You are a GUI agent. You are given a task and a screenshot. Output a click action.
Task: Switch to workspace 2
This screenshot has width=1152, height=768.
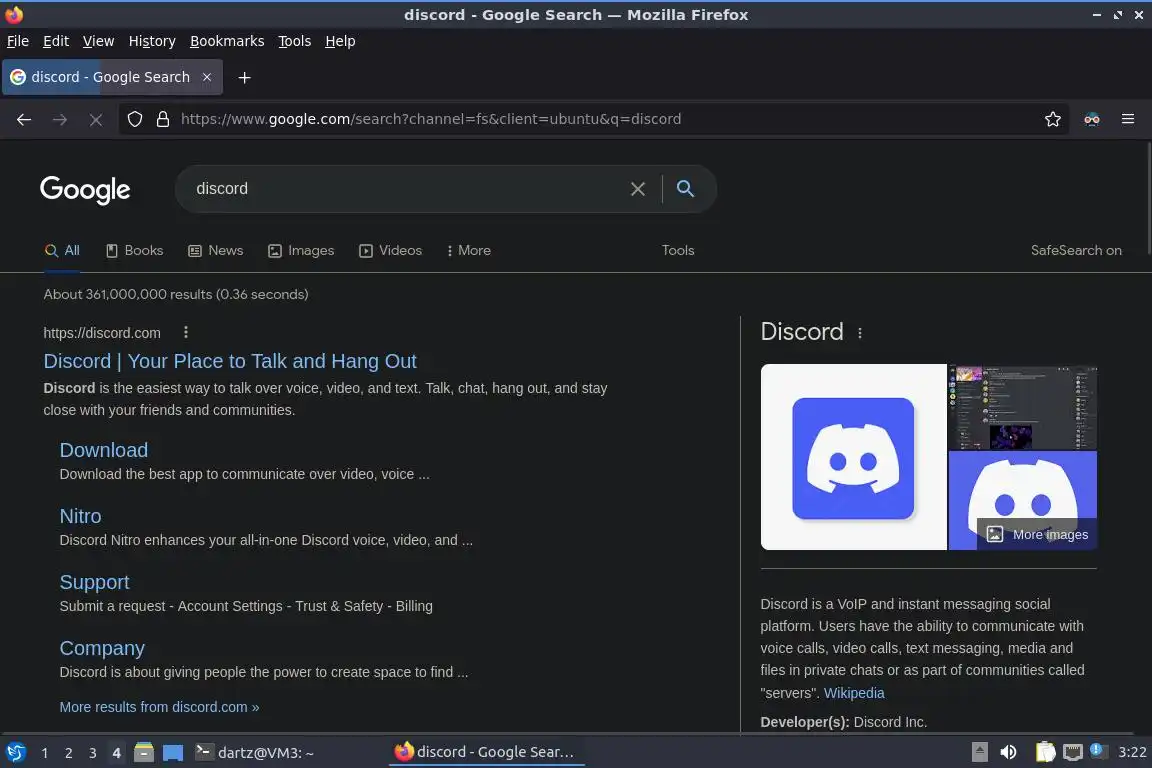click(x=68, y=753)
